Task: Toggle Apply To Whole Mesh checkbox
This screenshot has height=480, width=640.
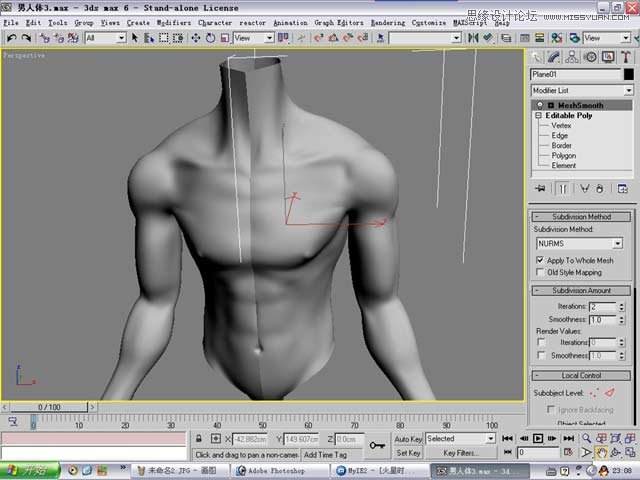Action: pos(541,260)
